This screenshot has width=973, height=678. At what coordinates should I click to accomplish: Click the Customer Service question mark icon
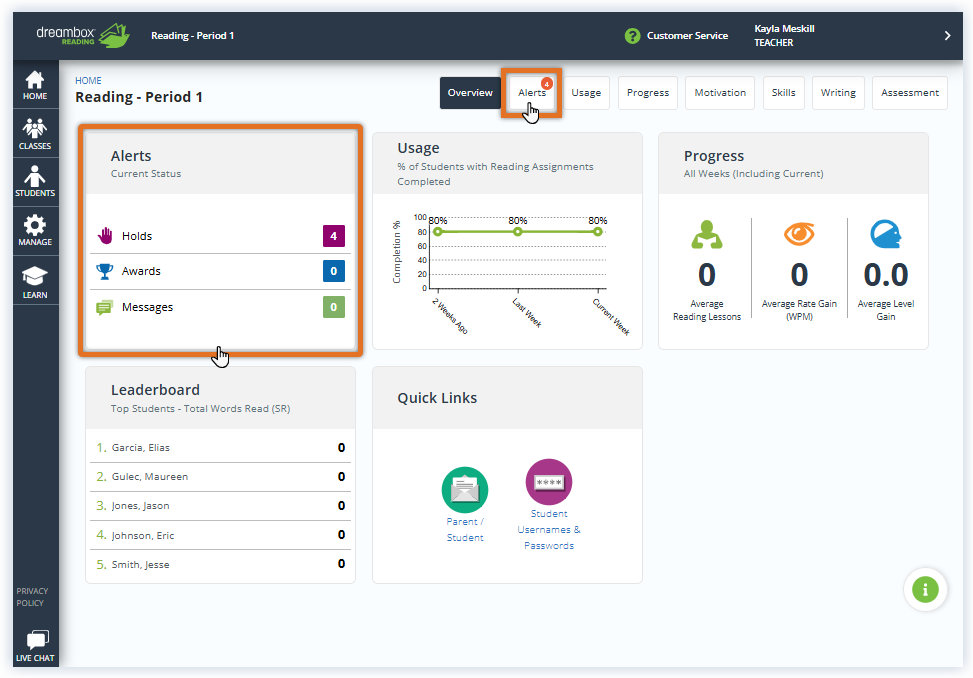click(x=633, y=35)
